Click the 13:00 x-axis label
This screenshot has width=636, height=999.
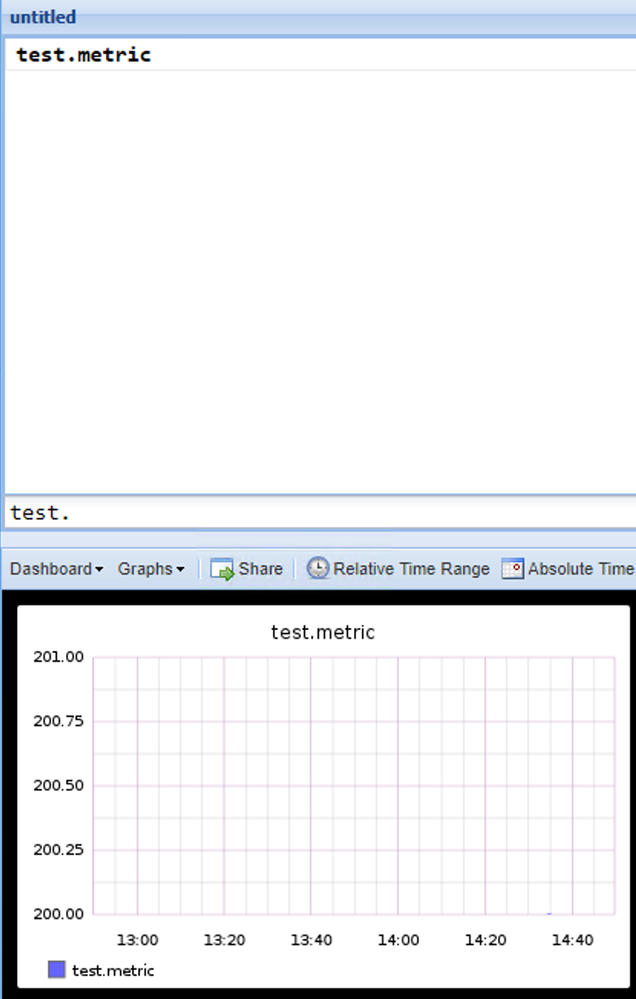pyautogui.click(x=138, y=940)
